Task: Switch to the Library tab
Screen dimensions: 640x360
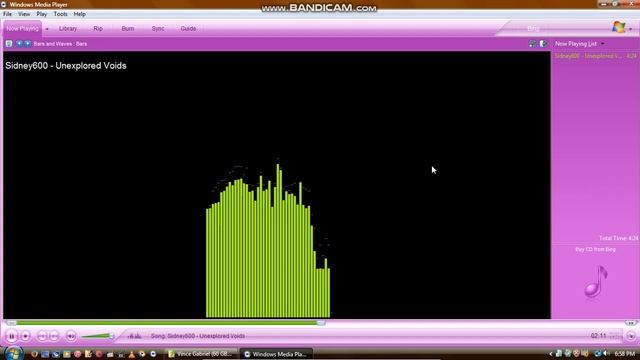Action: pyautogui.click(x=68, y=29)
